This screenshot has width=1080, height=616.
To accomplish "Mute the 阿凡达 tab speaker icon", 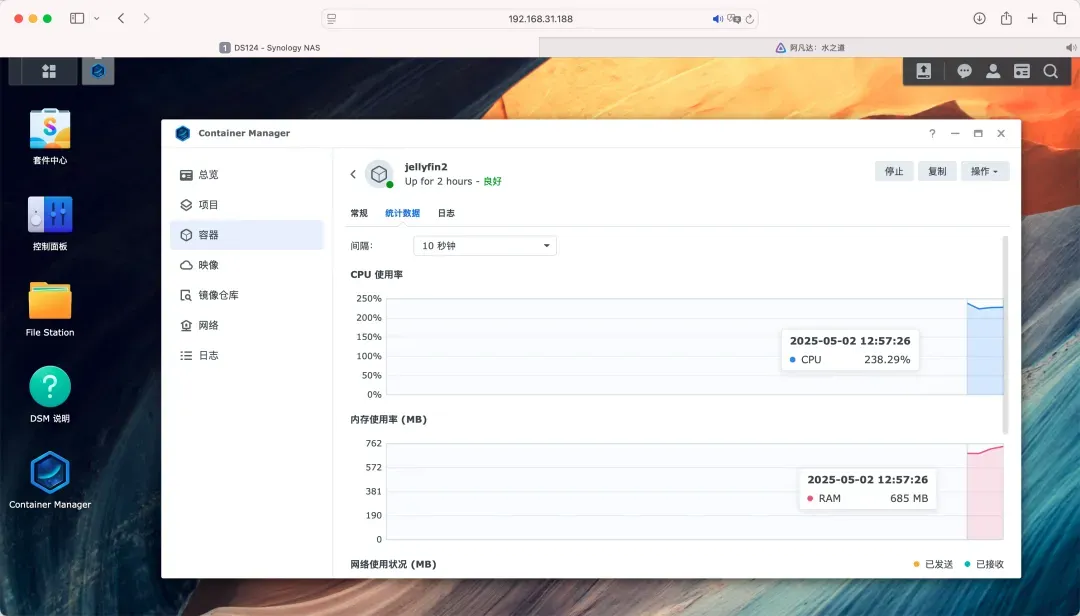I will (x=1070, y=48).
